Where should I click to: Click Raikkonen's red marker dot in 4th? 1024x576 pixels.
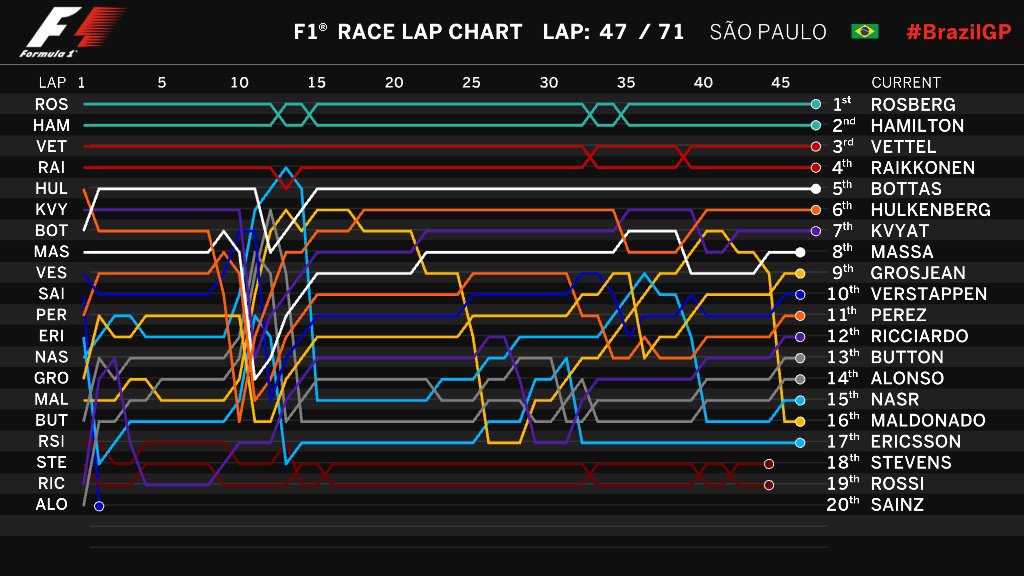pyautogui.click(x=815, y=168)
